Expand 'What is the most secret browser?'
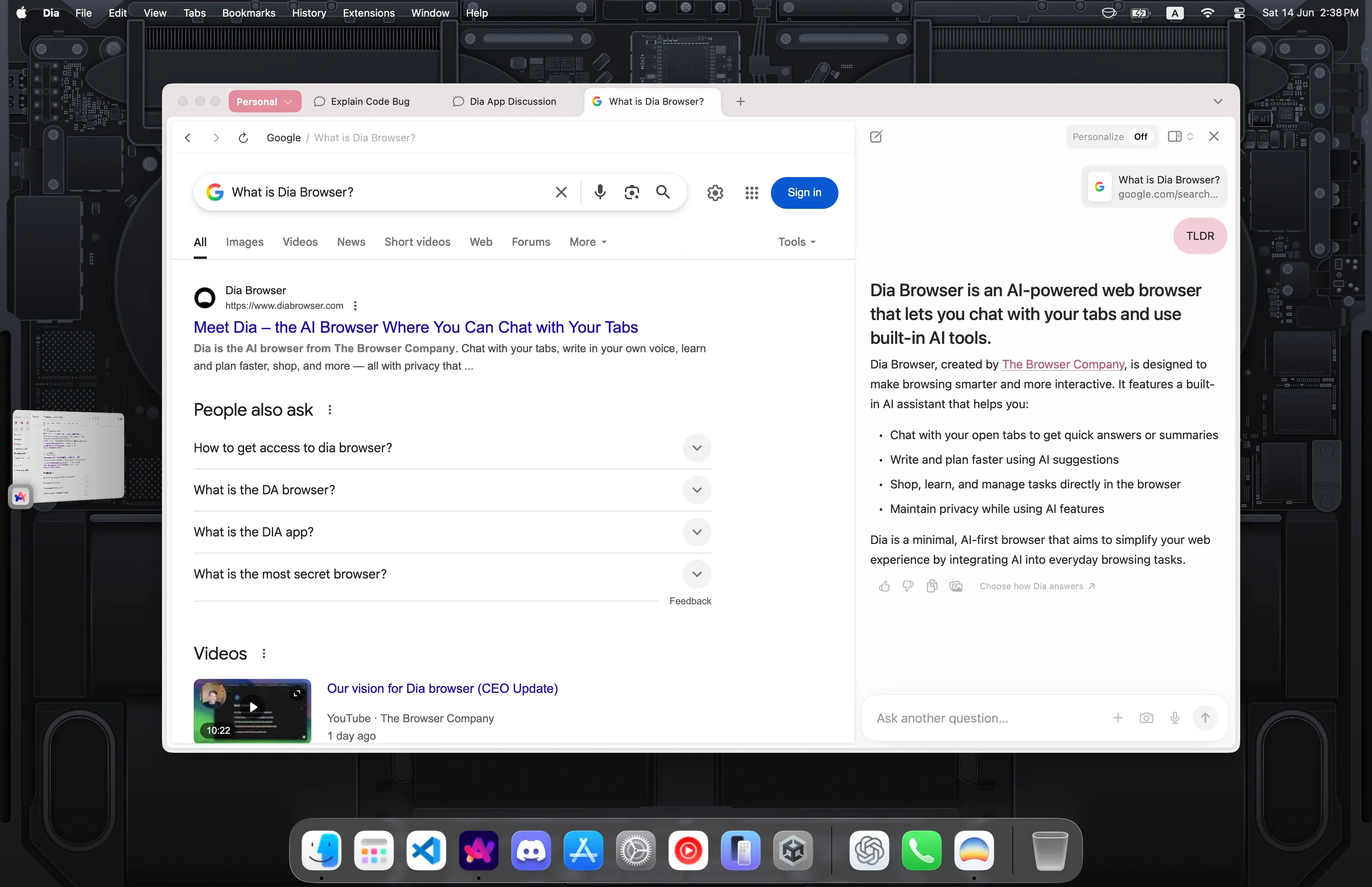The image size is (1372, 887). point(697,574)
